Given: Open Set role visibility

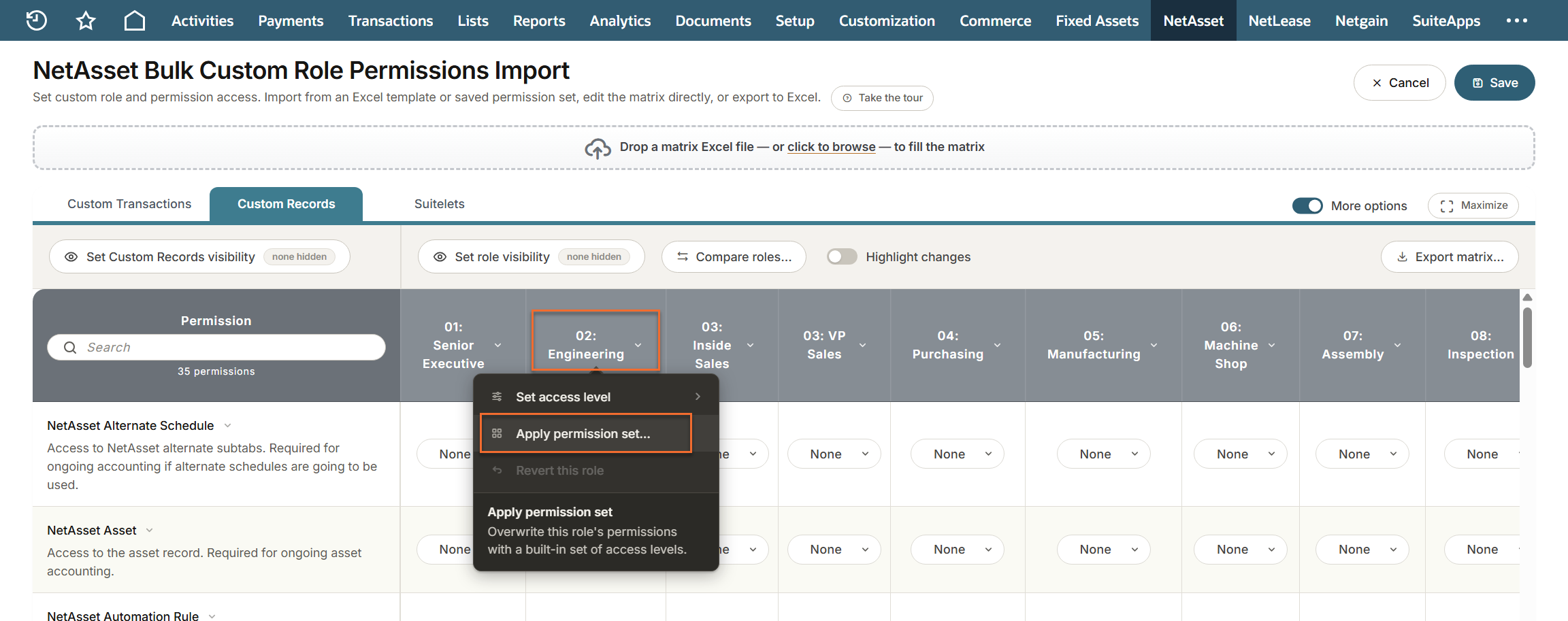Looking at the screenshot, I should point(531,256).
